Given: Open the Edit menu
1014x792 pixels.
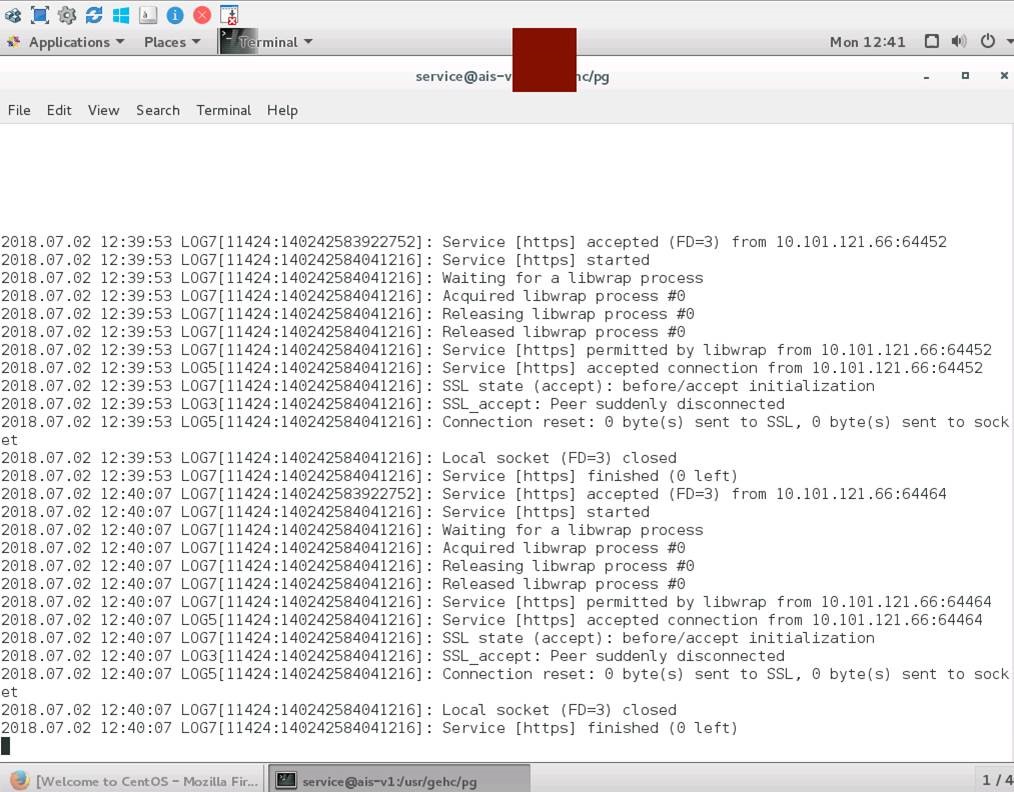Looking at the screenshot, I should pyautogui.click(x=59, y=110).
